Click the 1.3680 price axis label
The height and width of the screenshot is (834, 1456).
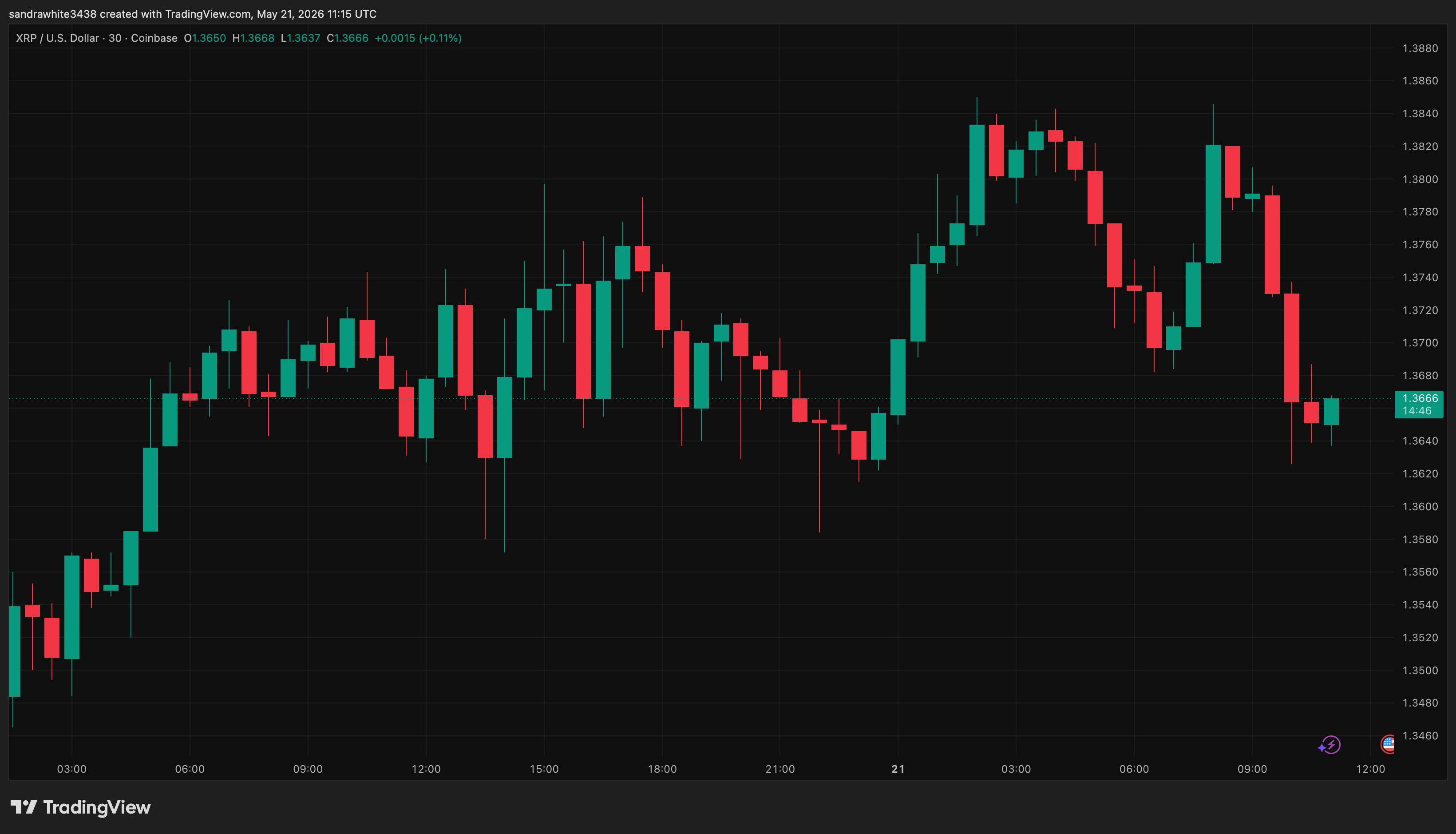click(x=1420, y=376)
